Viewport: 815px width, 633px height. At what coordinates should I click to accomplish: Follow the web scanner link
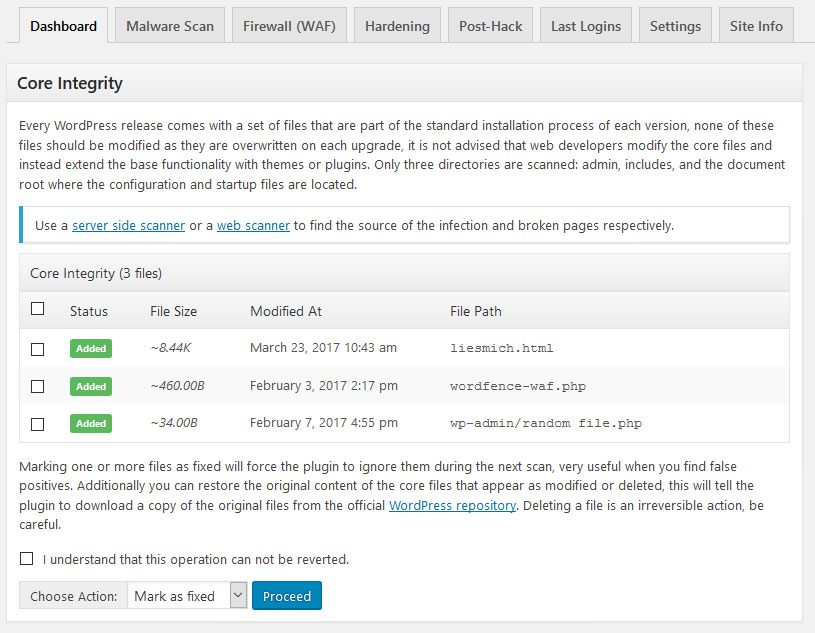point(253,226)
